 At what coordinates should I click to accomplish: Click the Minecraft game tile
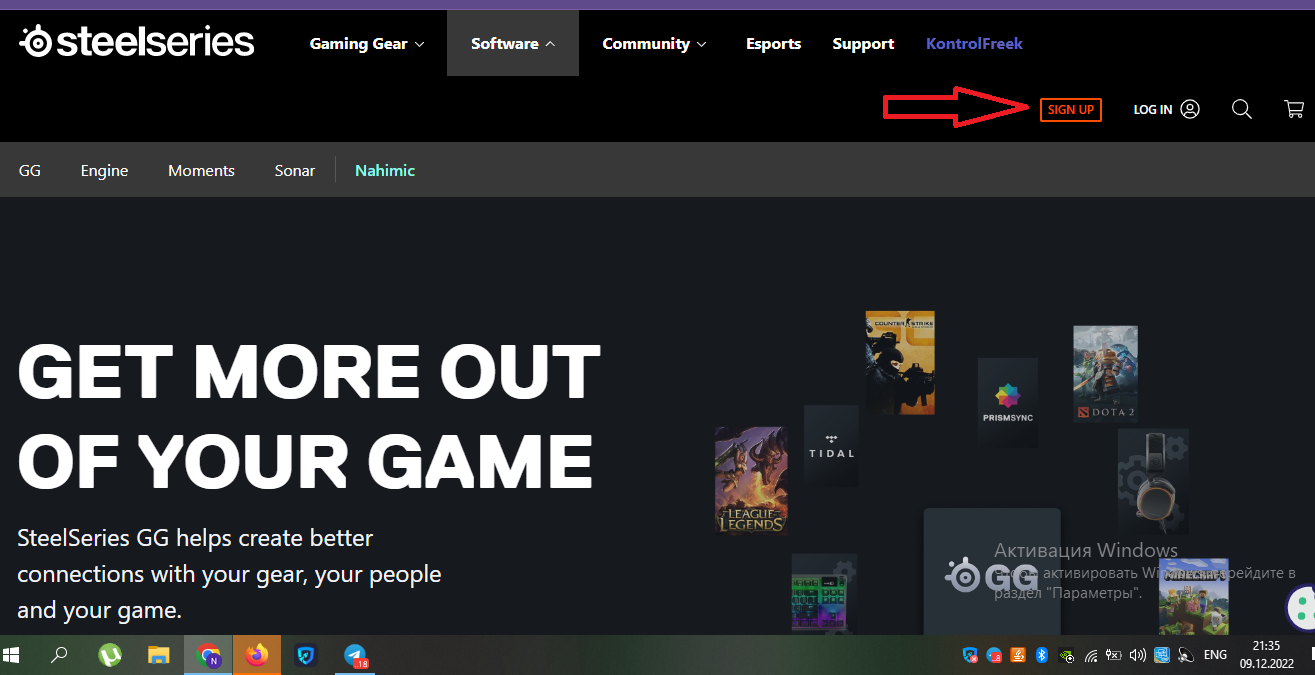click(1193, 596)
